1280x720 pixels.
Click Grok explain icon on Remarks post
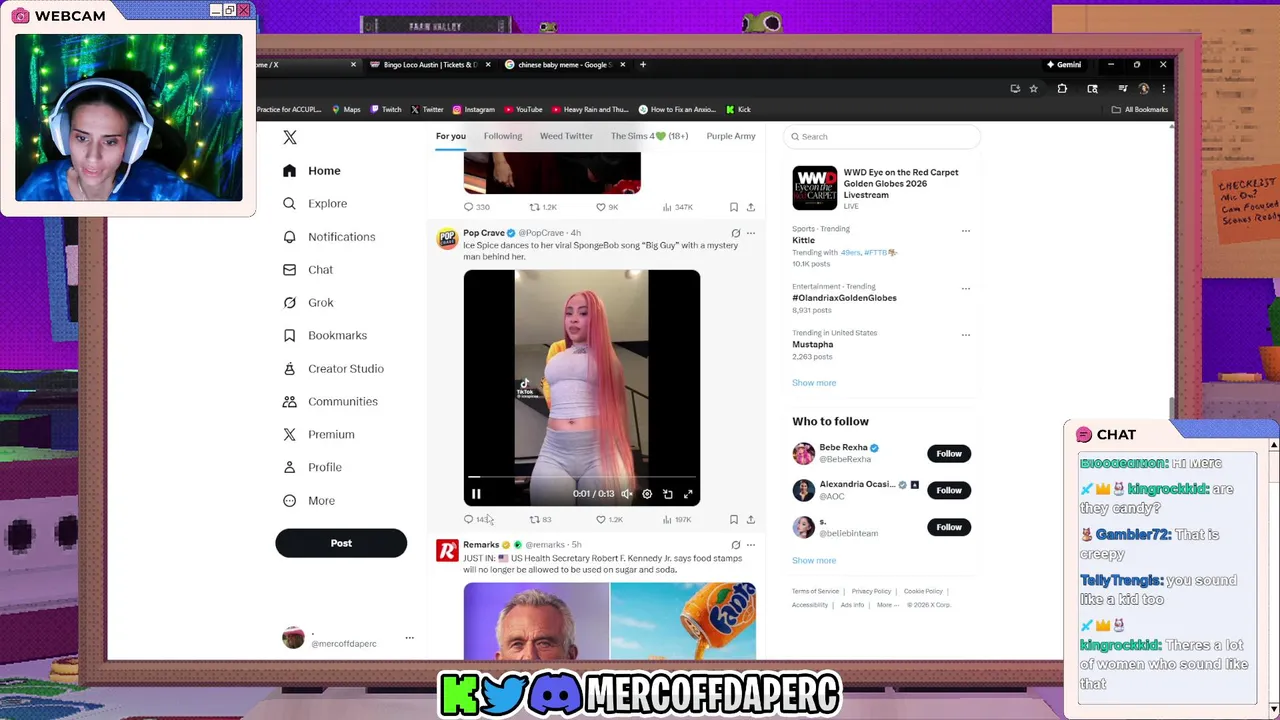pyautogui.click(x=736, y=545)
